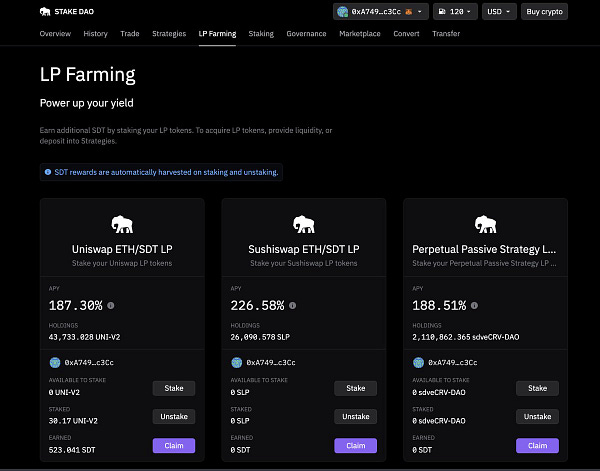Click the SDT rewards automatically harvested notice text
The height and width of the screenshot is (471, 600).
point(166,172)
